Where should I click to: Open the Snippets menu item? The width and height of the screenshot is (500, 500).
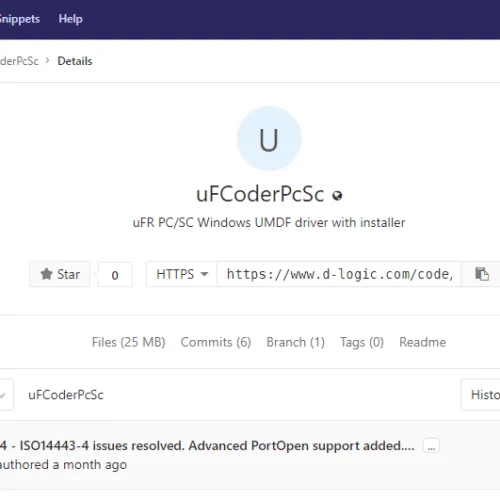20,19
